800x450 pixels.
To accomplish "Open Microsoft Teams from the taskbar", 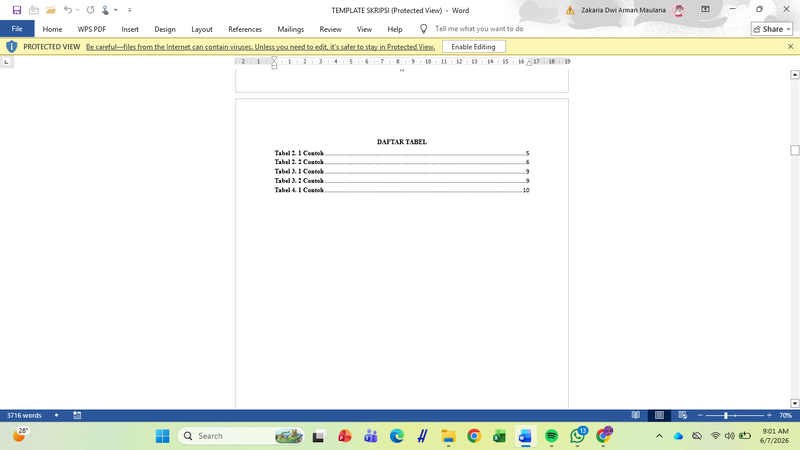I will (370, 436).
